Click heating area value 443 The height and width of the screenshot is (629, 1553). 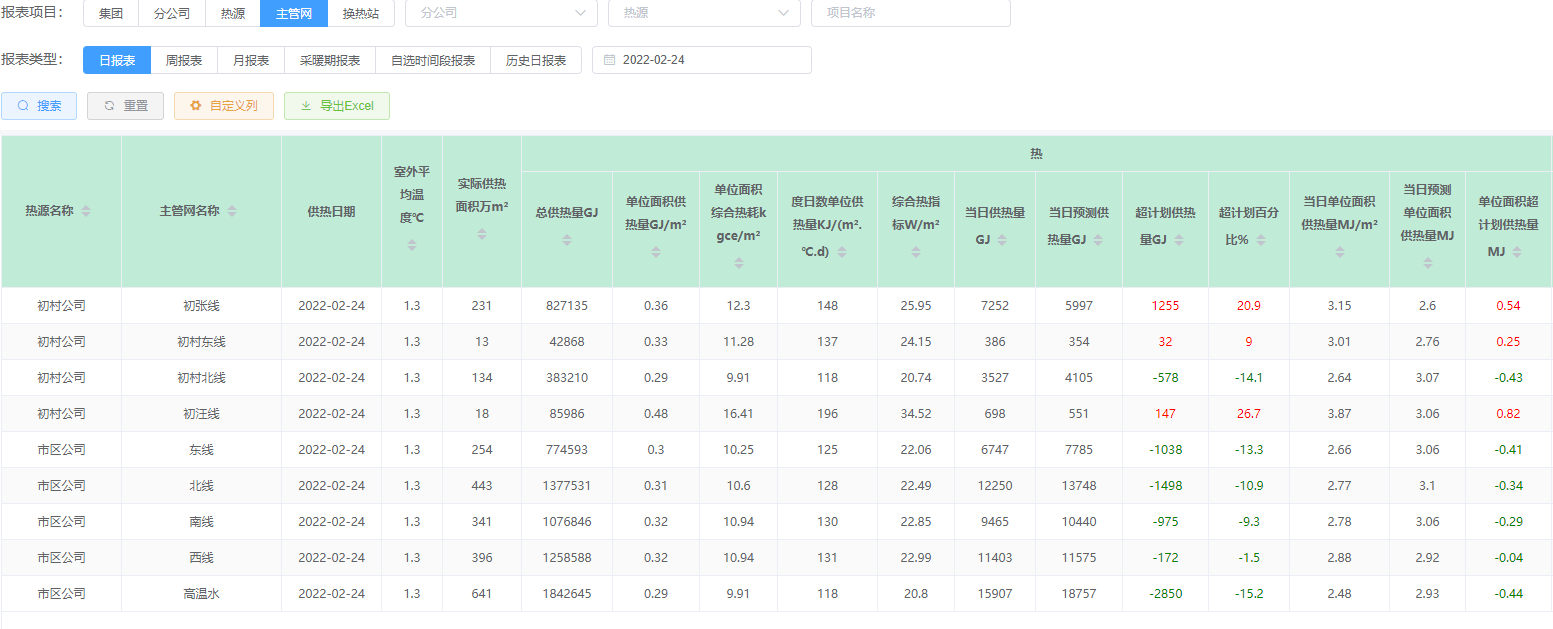(482, 486)
